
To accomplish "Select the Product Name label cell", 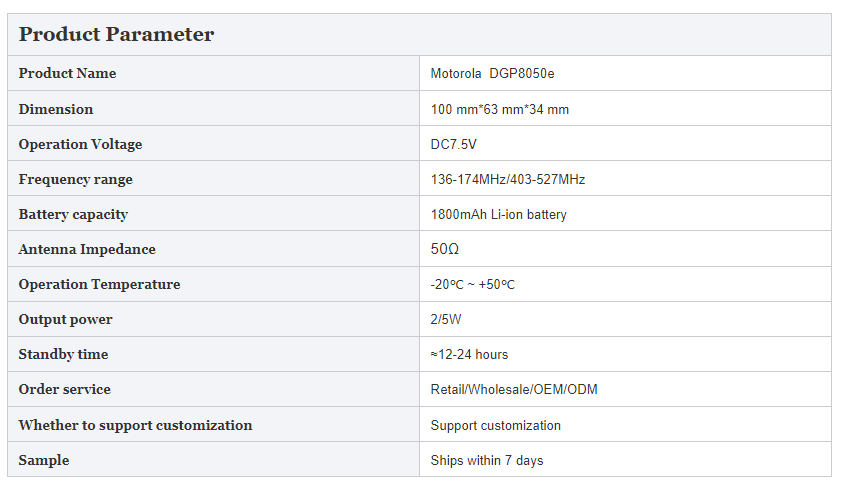I will pos(214,73).
